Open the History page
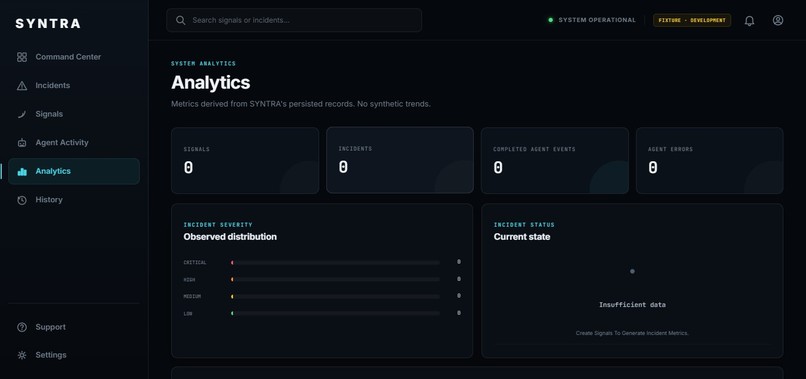 tap(74, 200)
